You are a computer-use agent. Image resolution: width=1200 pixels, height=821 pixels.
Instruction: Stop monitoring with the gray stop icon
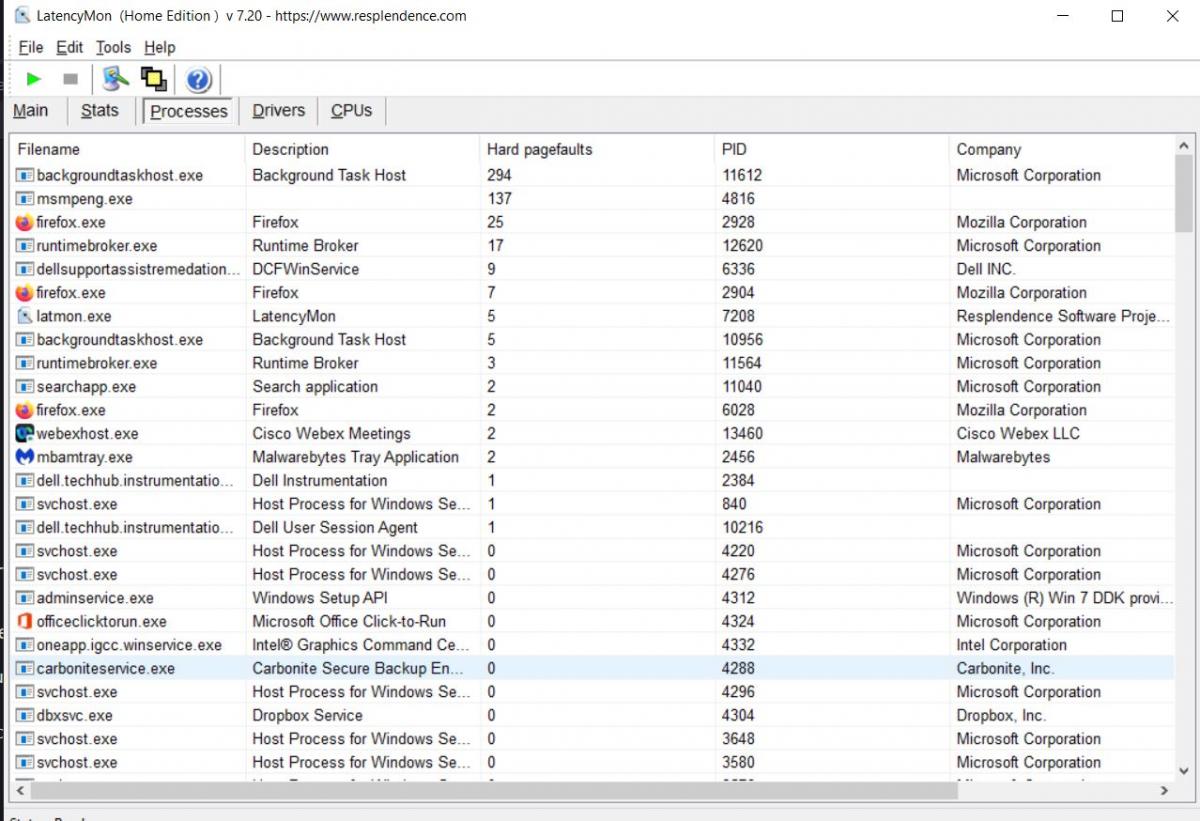(70, 79)
